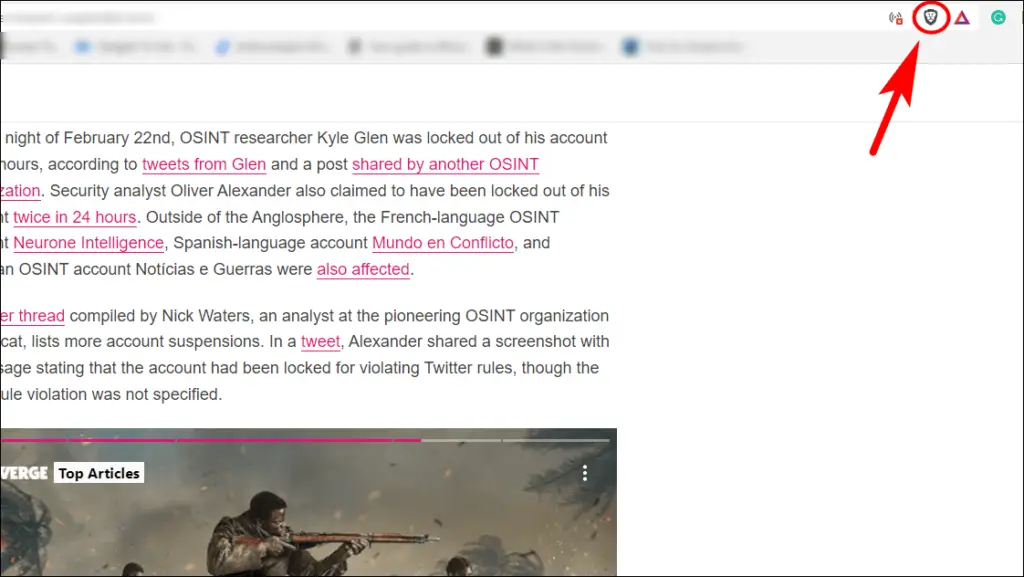
Task: Open the Brave Shields lion icon
Action: 930,18
